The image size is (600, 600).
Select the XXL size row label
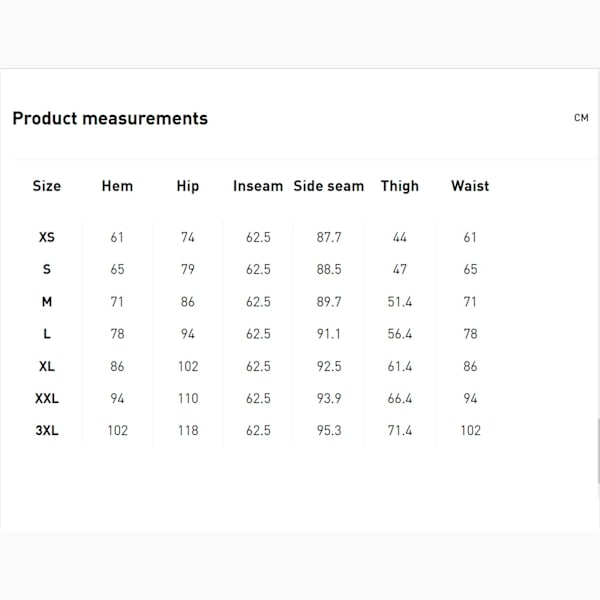[x=47, y=398]
